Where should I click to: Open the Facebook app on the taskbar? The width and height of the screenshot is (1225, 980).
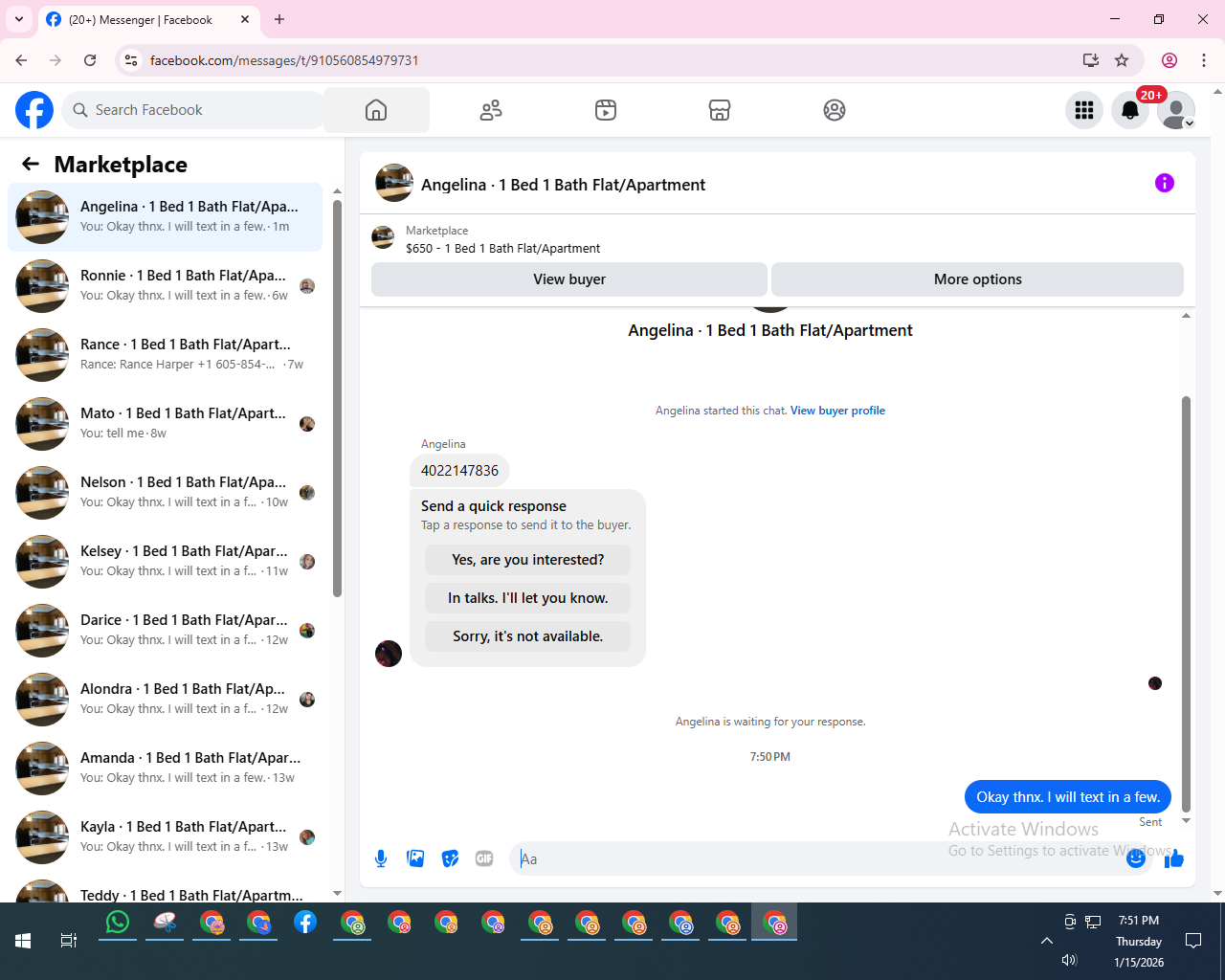[305, 923]
